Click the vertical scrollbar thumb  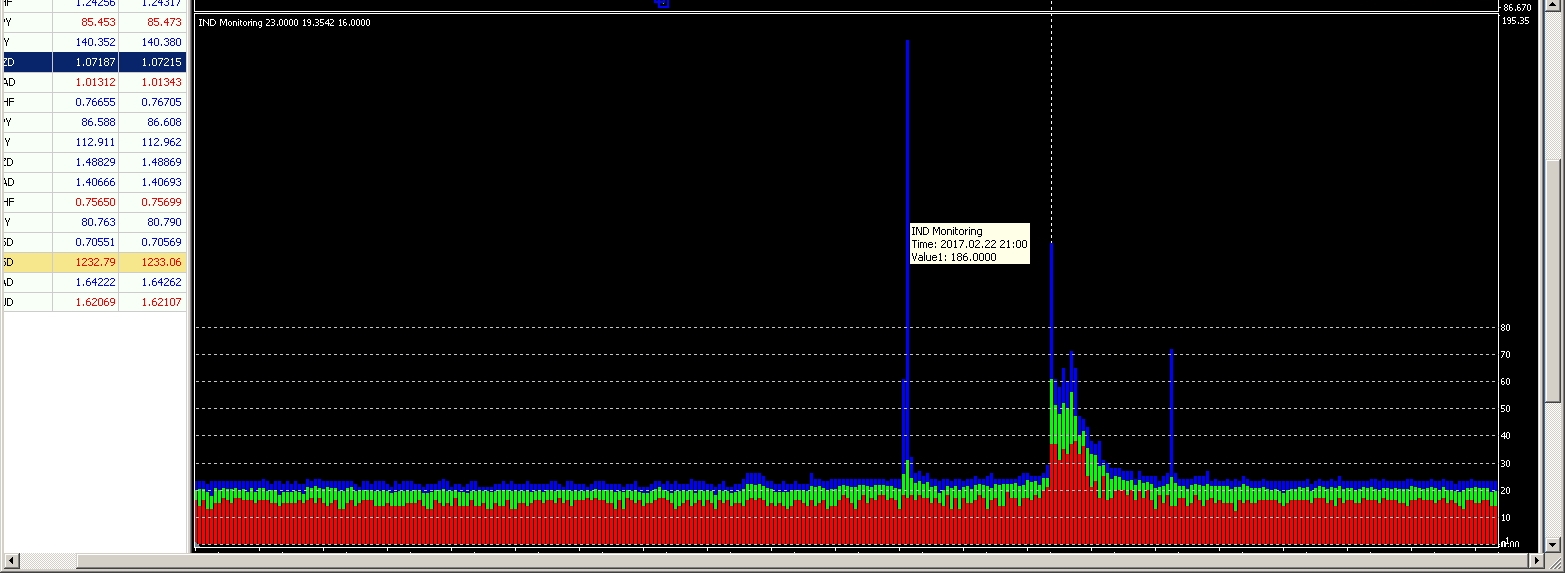pyautogui.click(x=1553, y=282)
